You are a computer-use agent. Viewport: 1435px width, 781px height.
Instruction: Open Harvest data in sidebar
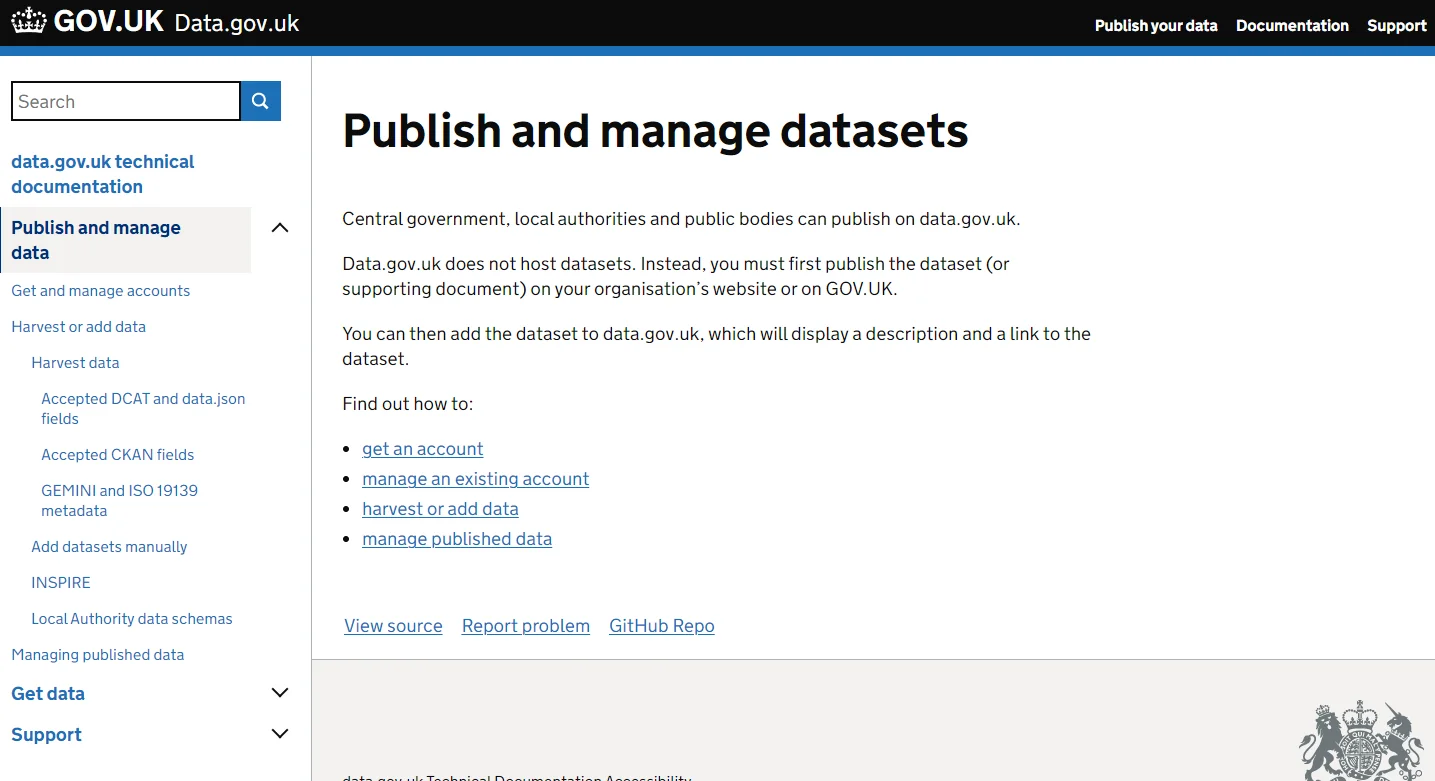tap(75, 363)
